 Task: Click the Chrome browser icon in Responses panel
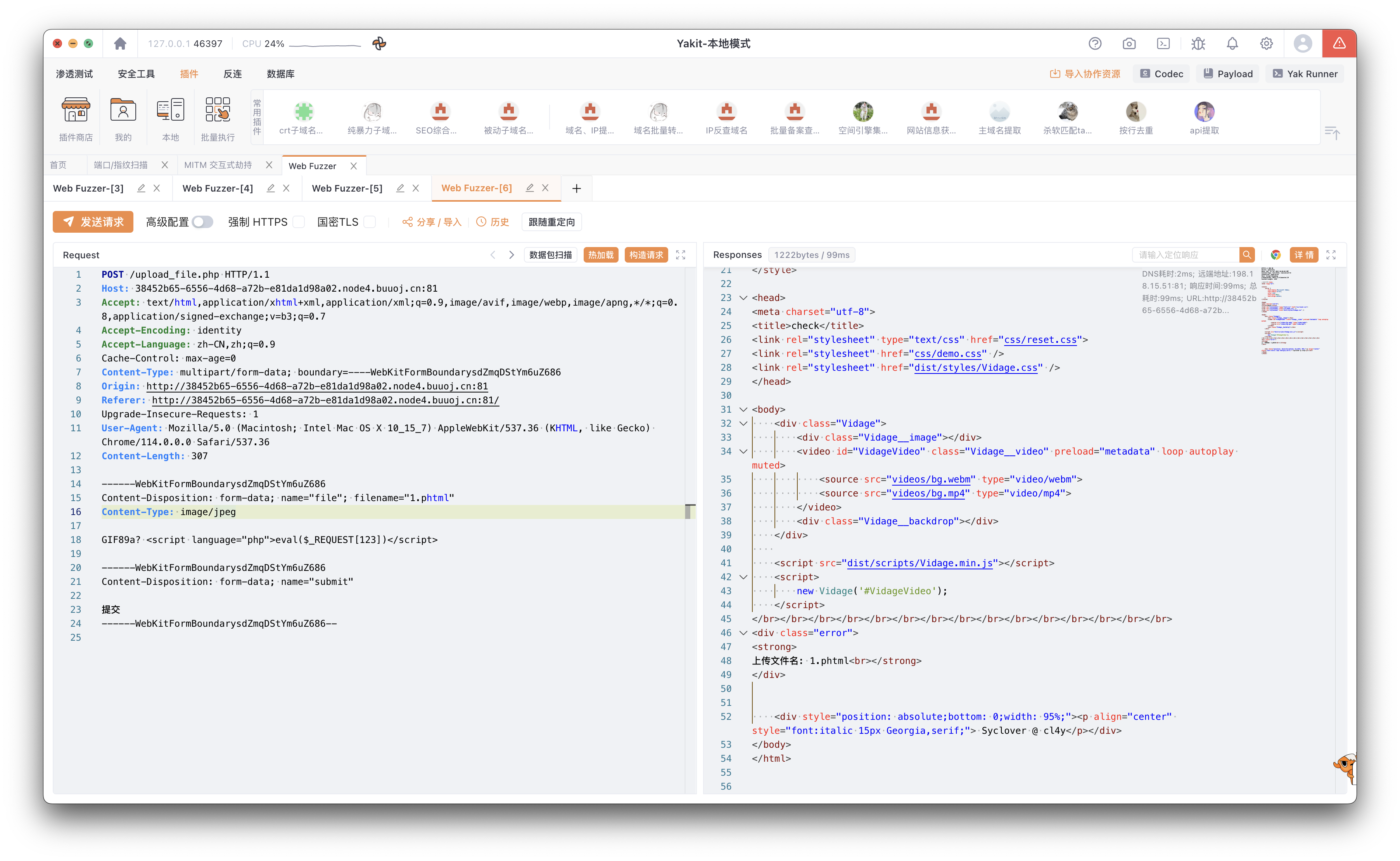(x=1275, y=254)
